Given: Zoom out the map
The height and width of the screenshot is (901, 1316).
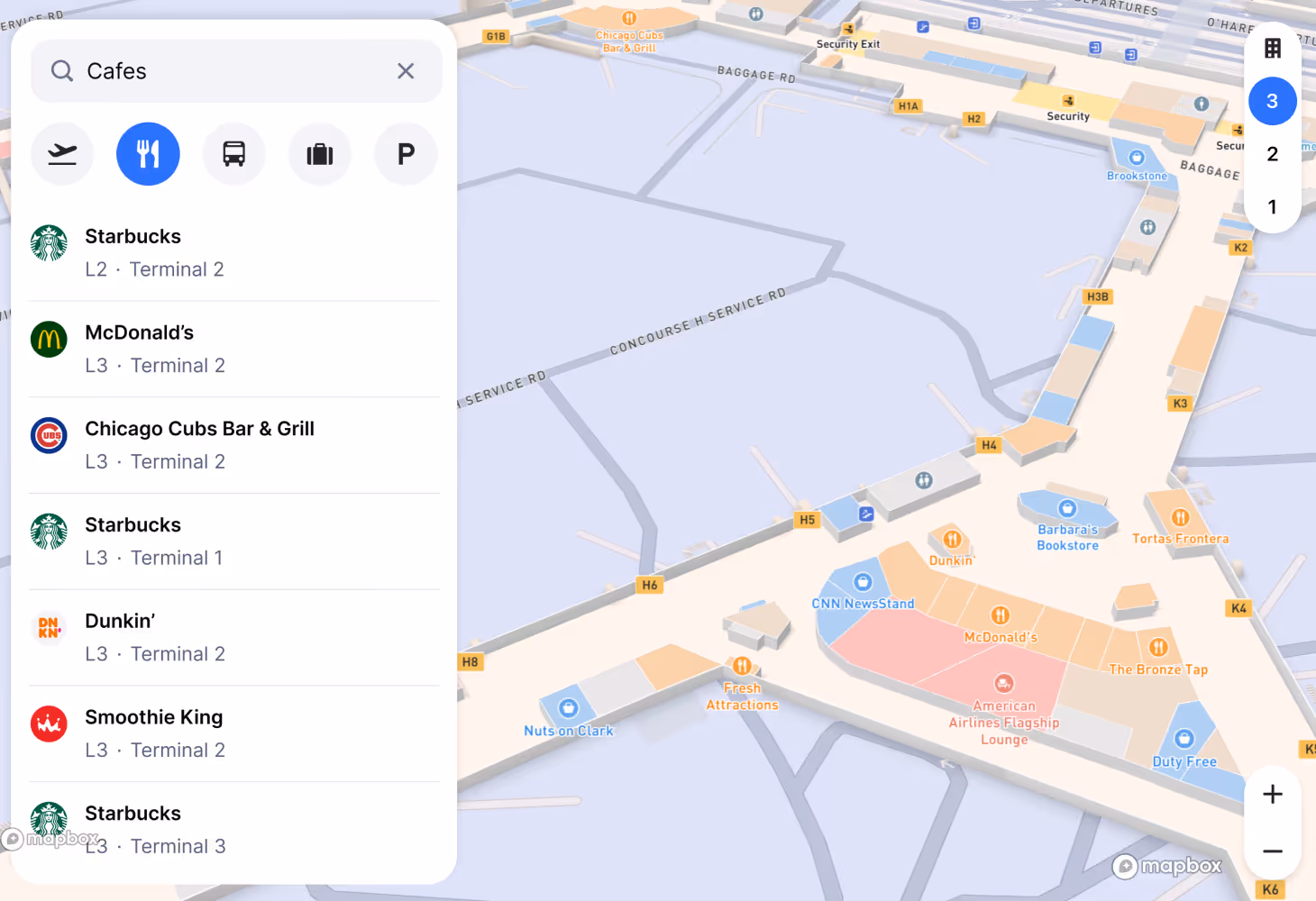Looking at the screenshot, I should tap(1273, 851).
